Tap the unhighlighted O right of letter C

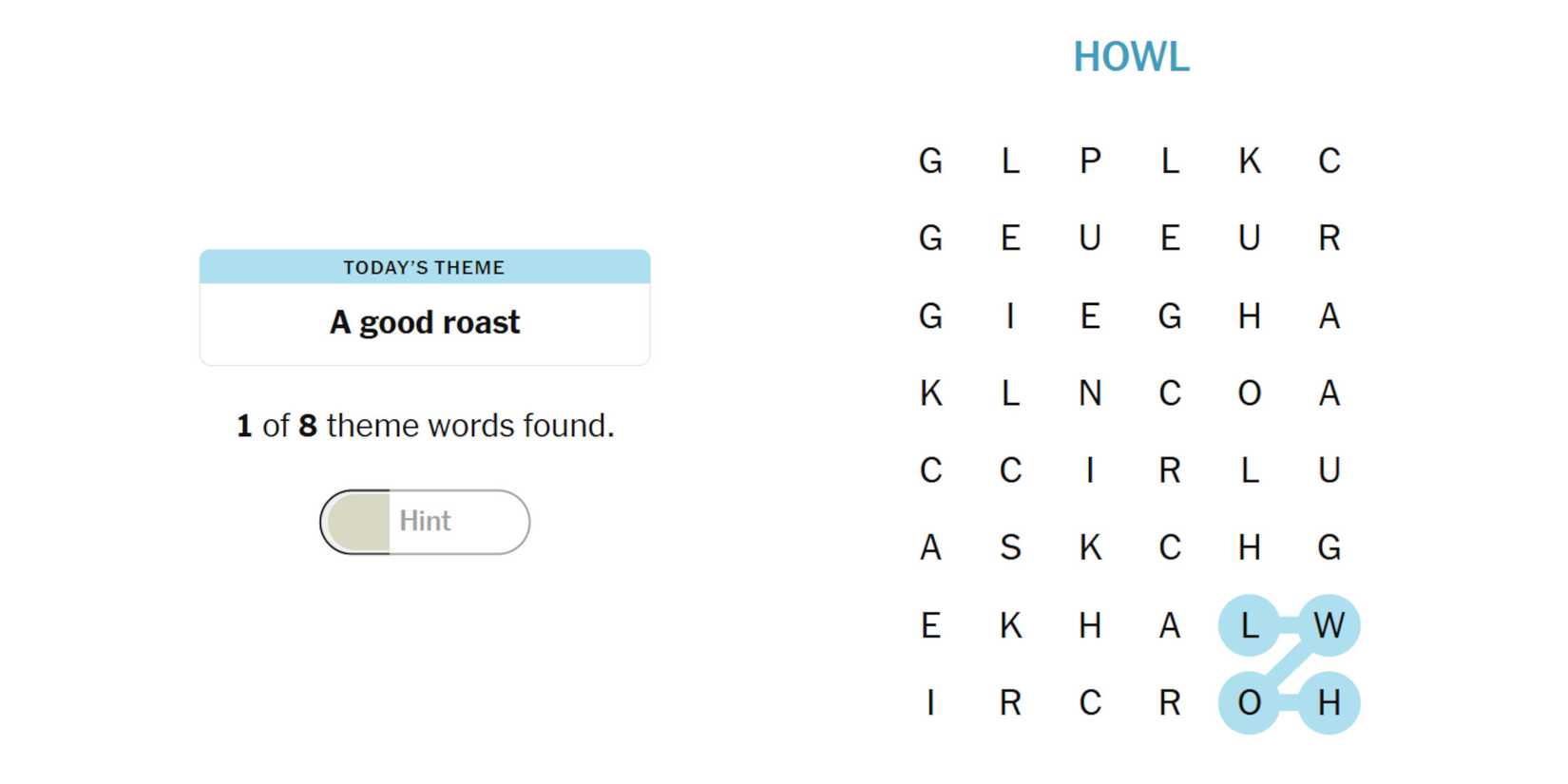point(1249,392)
